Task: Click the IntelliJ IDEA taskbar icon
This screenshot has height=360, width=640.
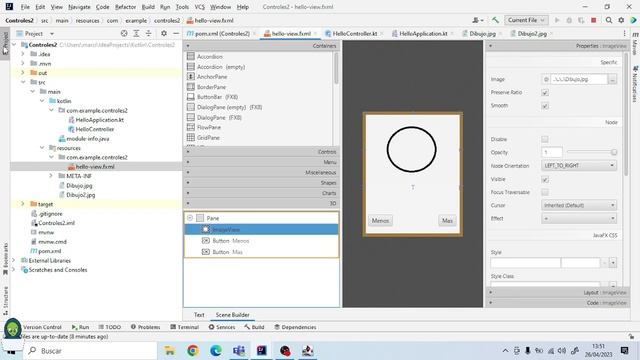Action: (x=262, y=351)
